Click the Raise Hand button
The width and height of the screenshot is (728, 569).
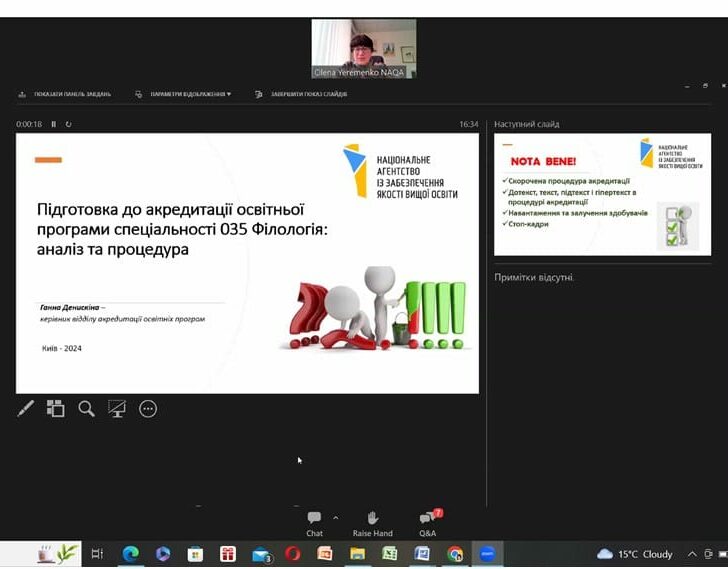coord(372,523)
